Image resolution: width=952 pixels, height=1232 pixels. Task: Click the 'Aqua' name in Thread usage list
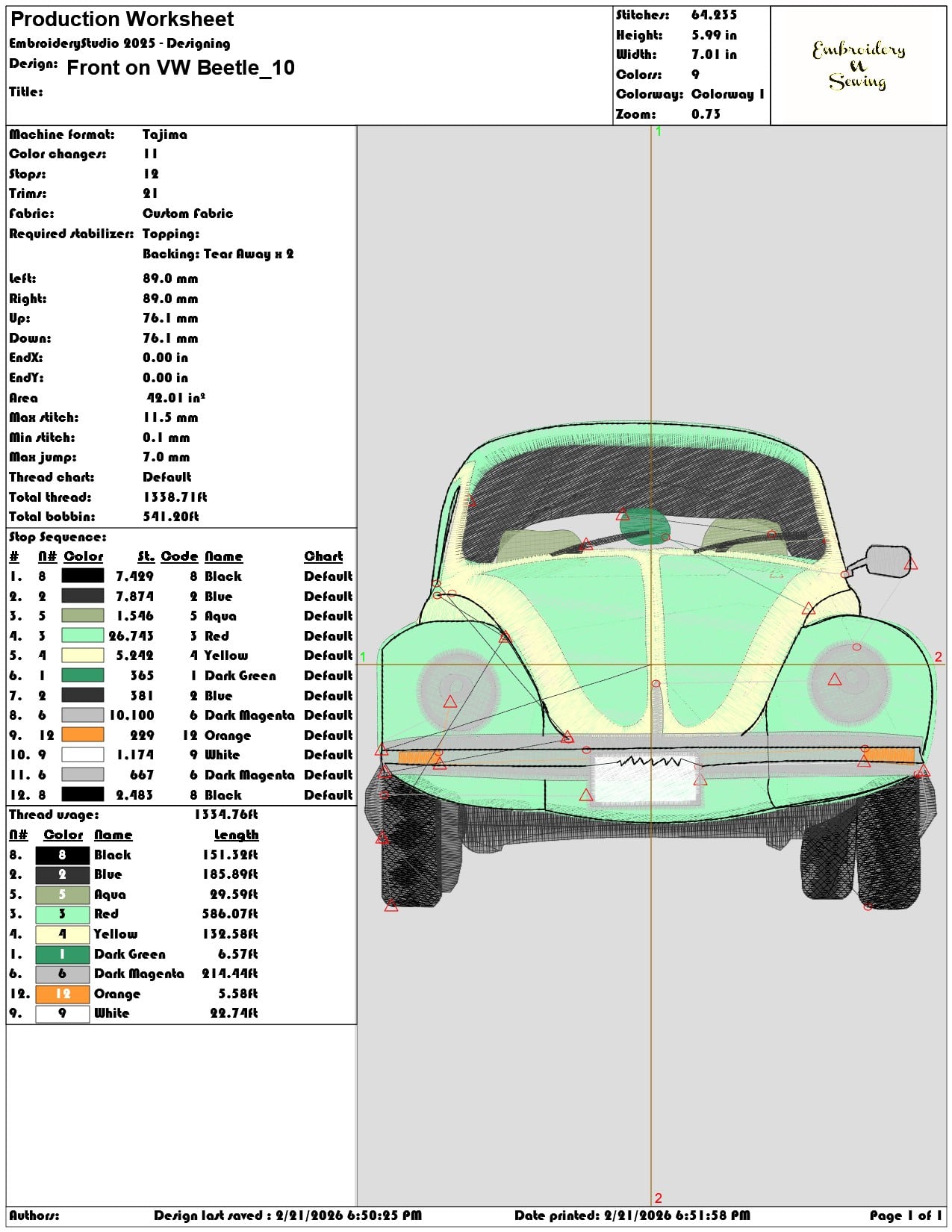[x=110, y=895]
